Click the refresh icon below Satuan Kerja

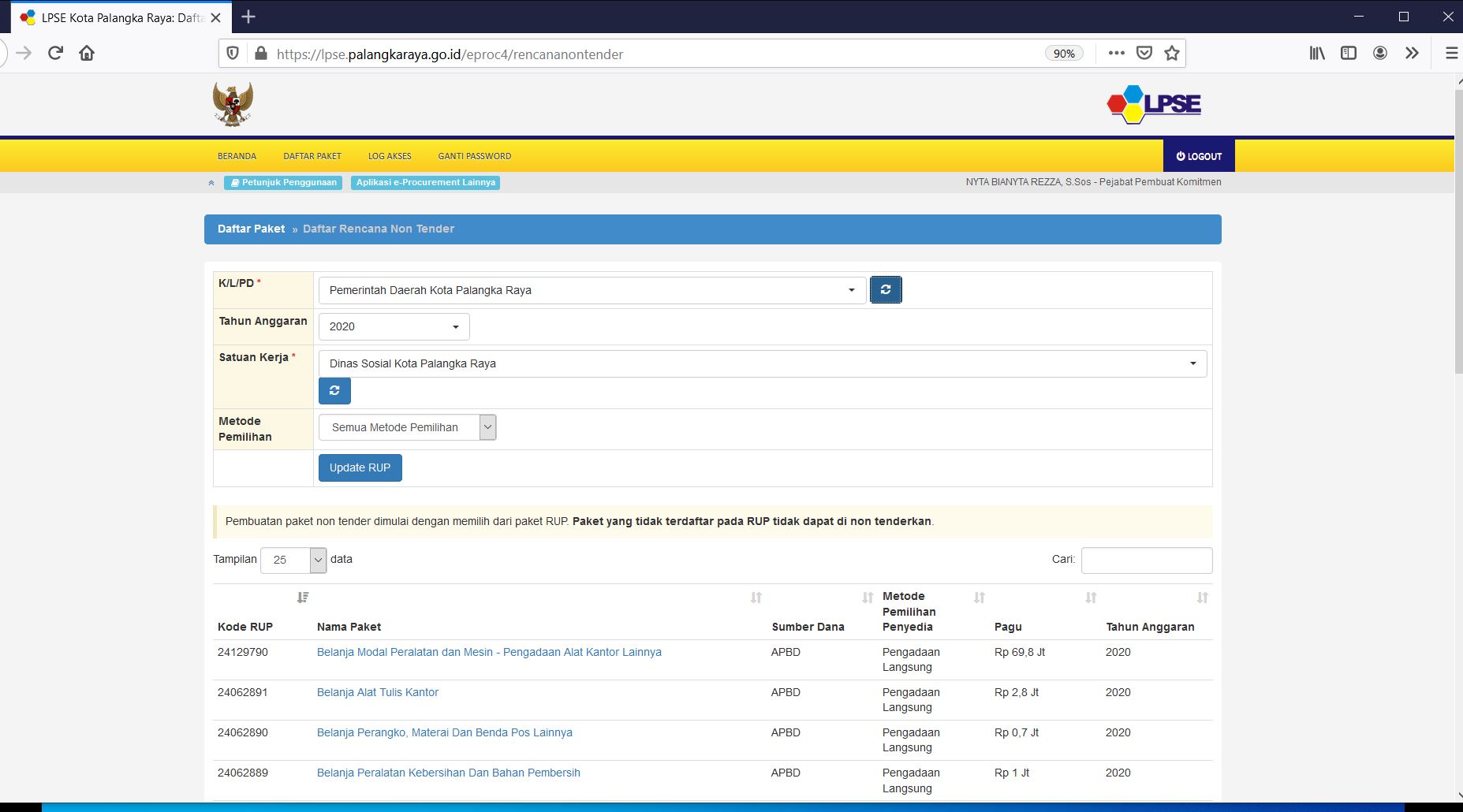[334, 391]
